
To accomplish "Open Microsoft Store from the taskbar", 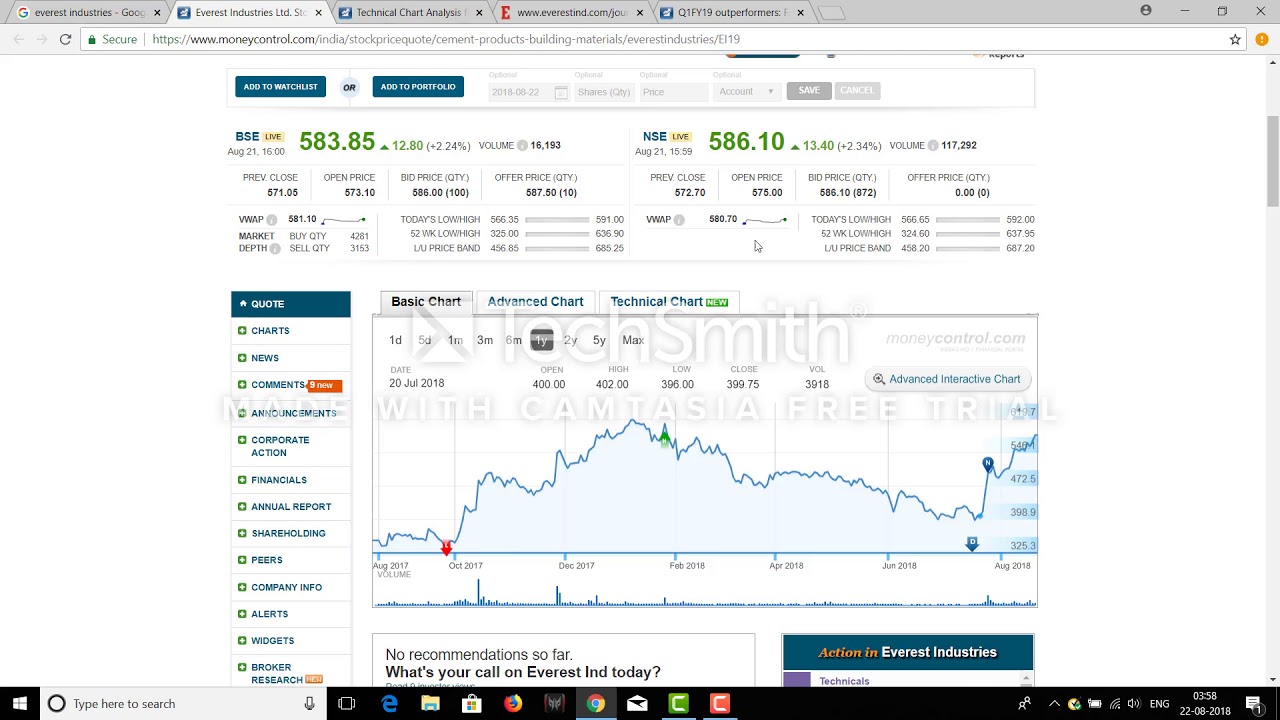I will (472, 704).
